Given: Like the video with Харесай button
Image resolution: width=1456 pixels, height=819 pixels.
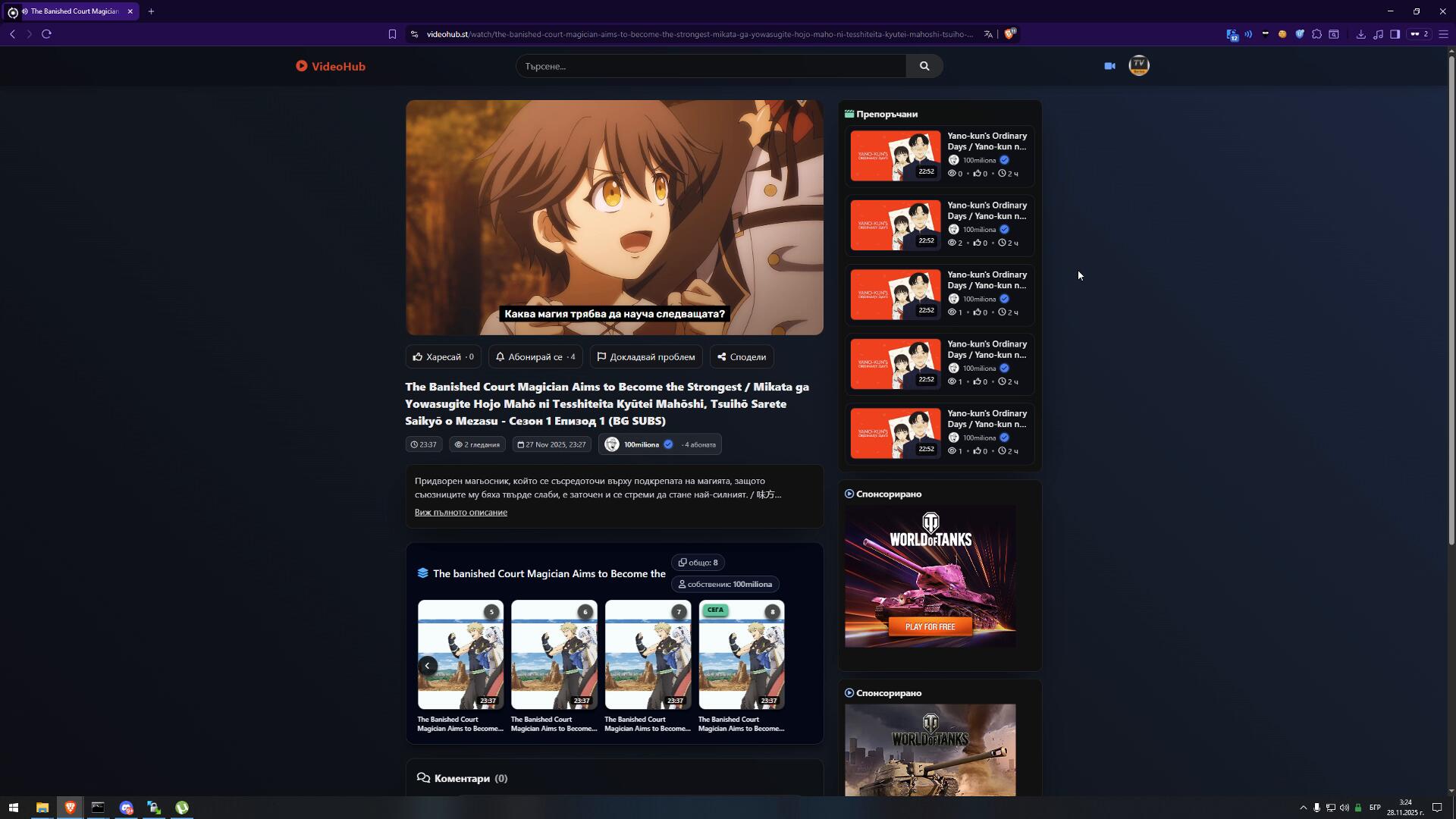Looking at the screenshot, I should pyautogui.click(x=443, y=357).
